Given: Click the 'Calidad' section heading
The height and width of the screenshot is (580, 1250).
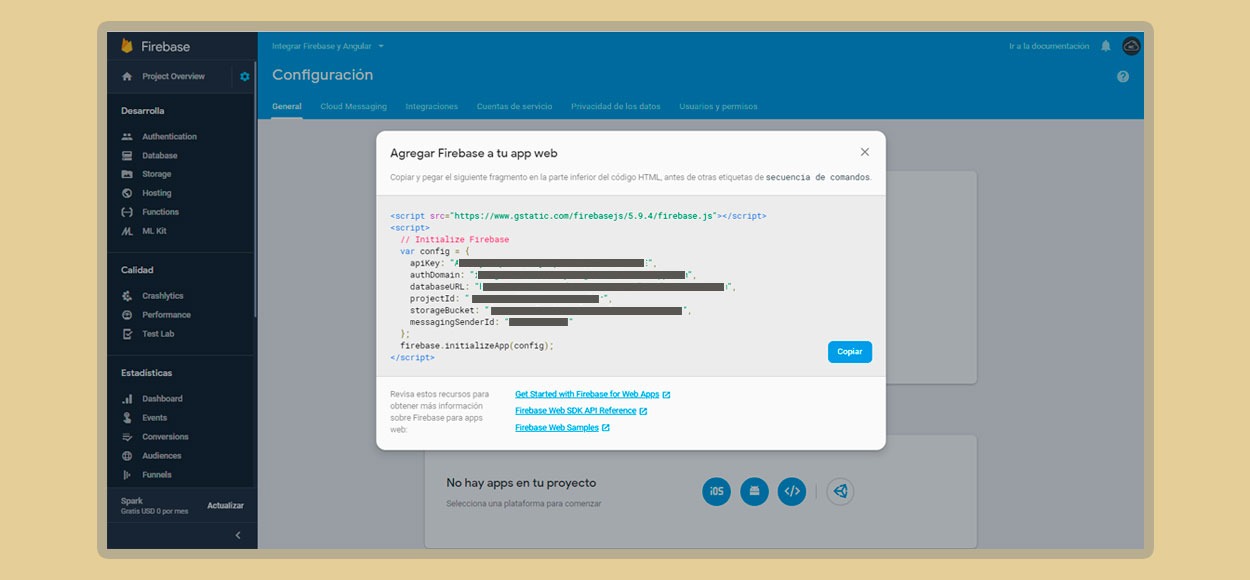Looking at the screenshot, I should [137, 270].
